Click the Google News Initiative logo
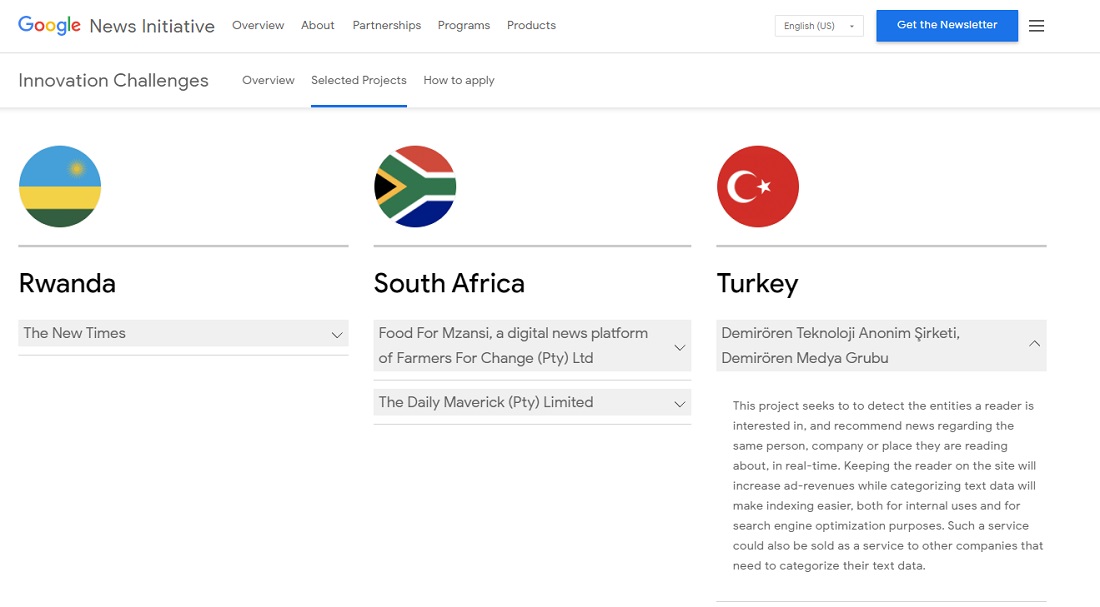Image resolution: width=1100 pixels, height=607 pixels. tap(116, 25)
